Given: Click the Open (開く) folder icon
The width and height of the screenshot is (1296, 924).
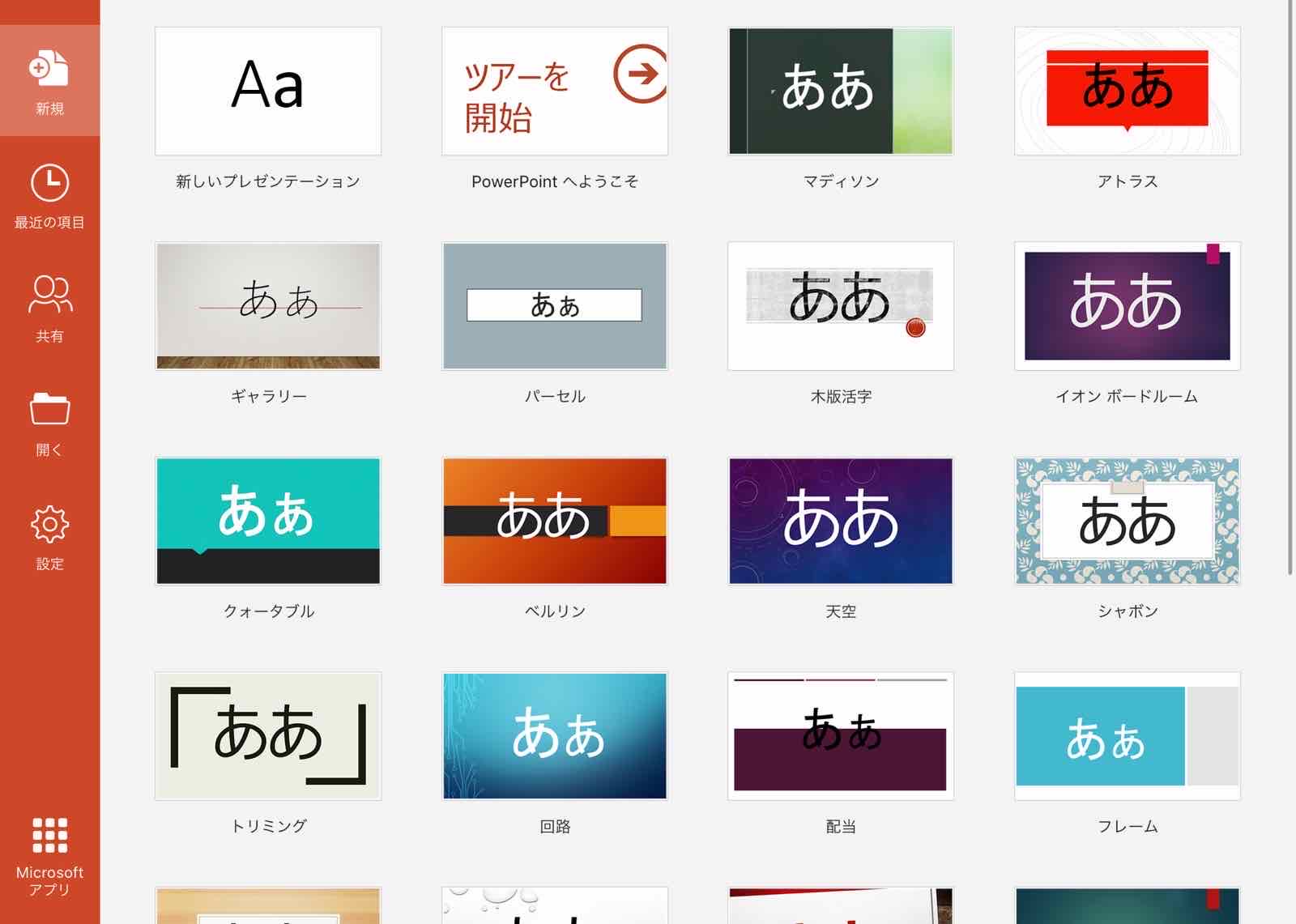Looking at the screenshot, I should click(49, 409).
